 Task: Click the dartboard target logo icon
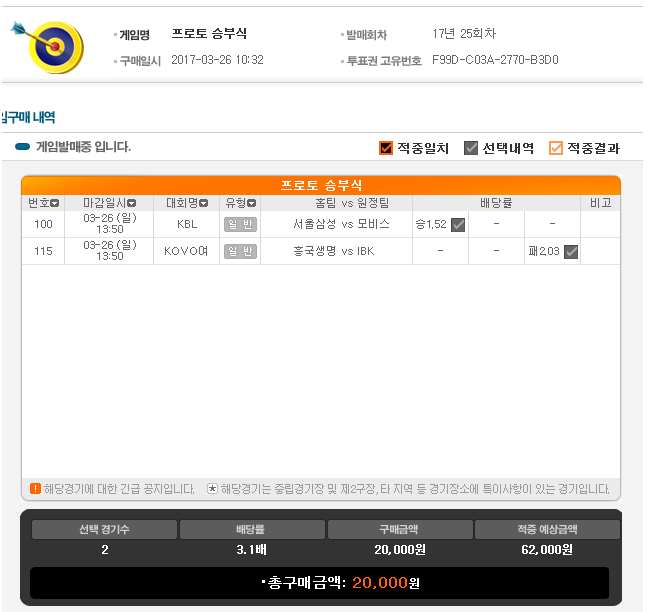pyautogui.click(x=48, y=47)
